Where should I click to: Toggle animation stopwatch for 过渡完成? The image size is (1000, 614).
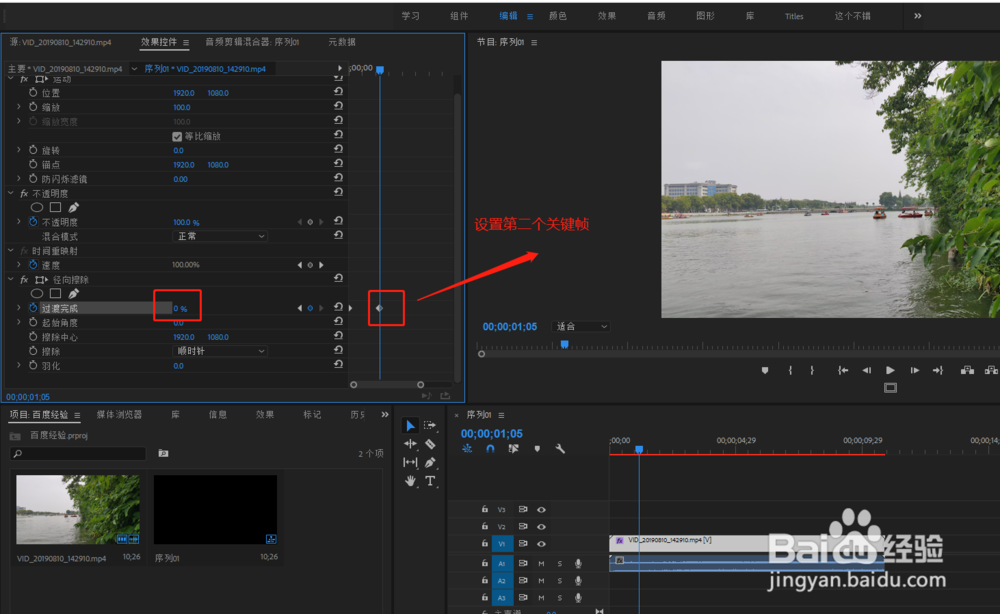pyautogui.click(x=33, y=308)
